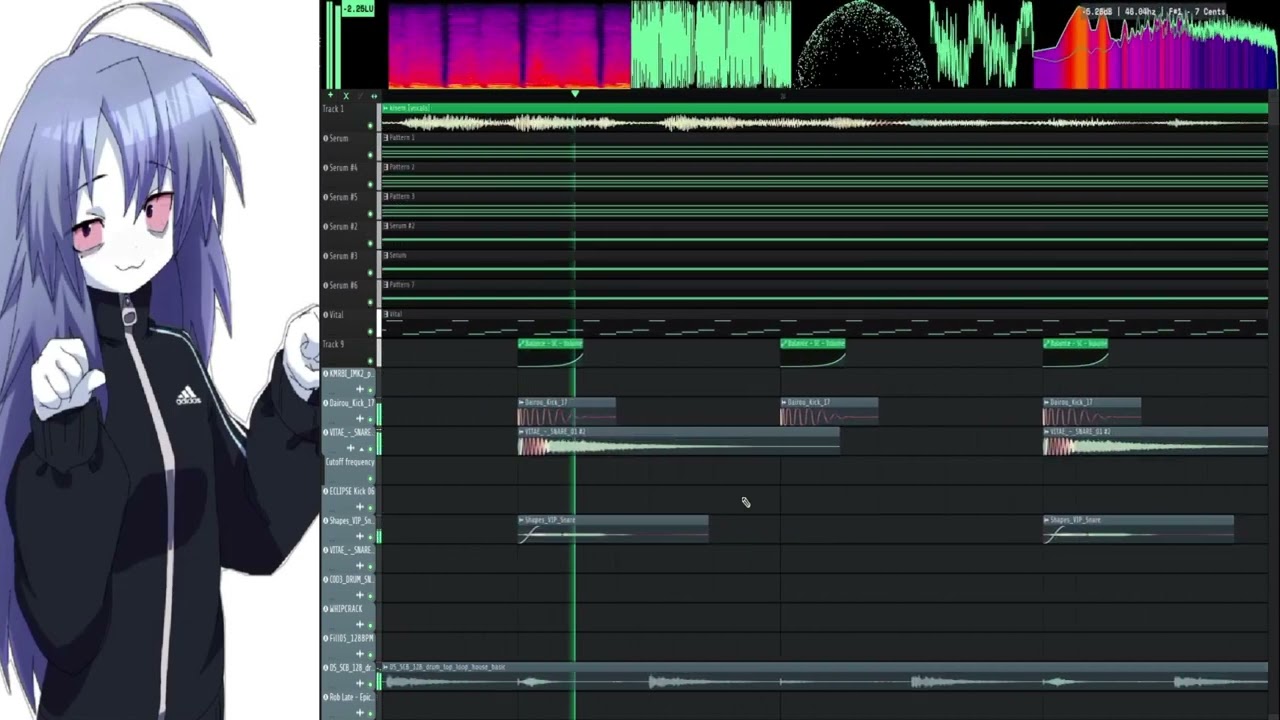Click the plus icon on ECLIPSE Kick 06 track
The width and height of the screenshot is (1280, 720).
360,506
